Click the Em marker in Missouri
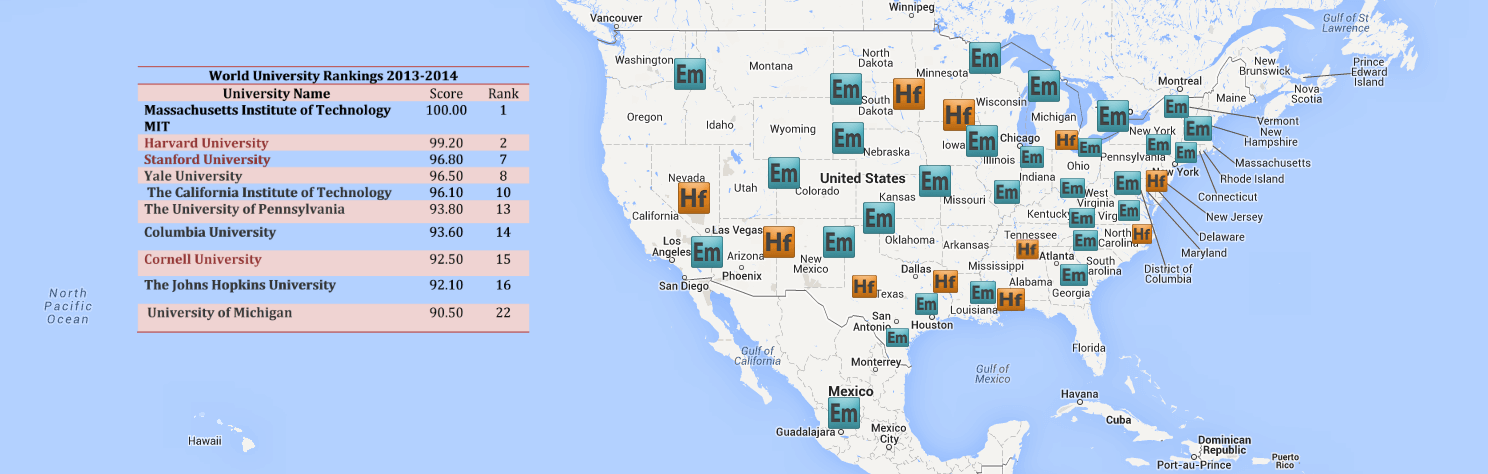This screenshot has width=1488, height=474. 935,181
